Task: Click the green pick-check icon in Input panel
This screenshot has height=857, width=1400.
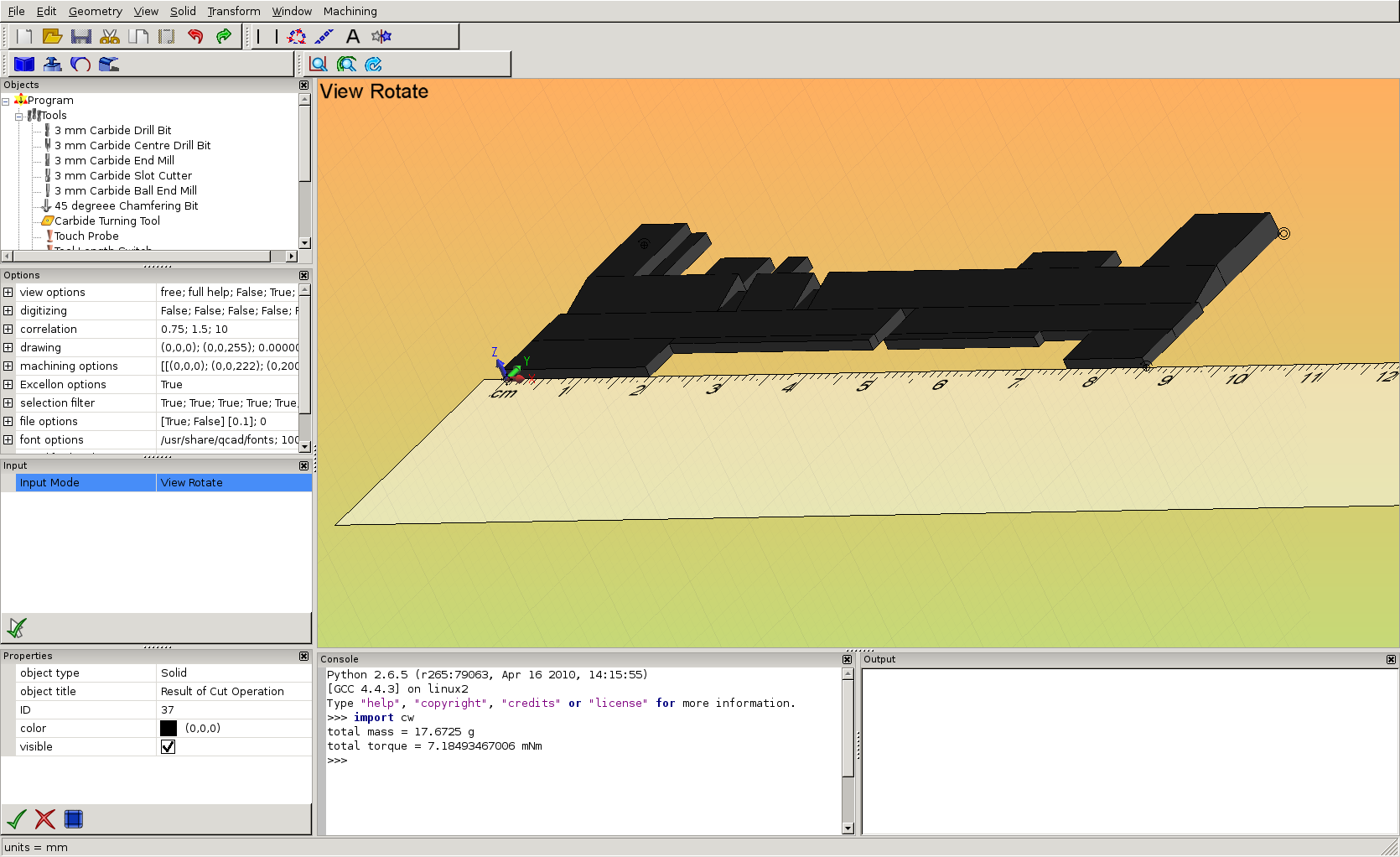Action: [17, 627]
